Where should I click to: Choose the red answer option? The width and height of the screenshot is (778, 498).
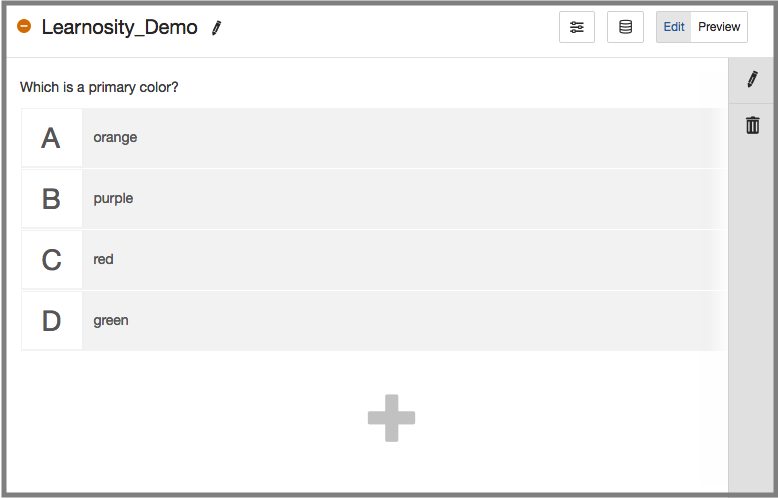(x=104, y=260)
